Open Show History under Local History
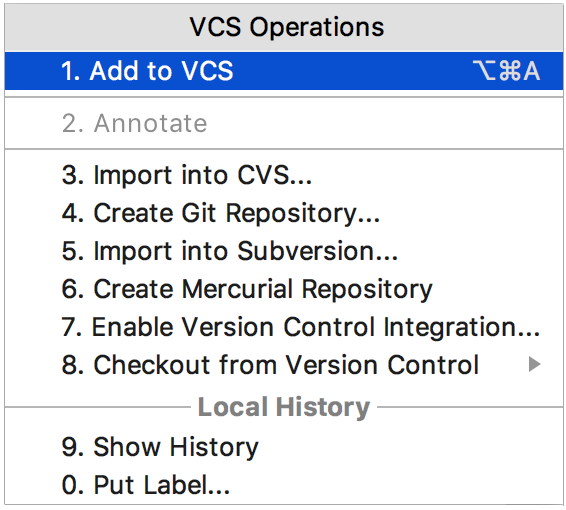The height and width of the screenshot is (510, 566). click(x=284, y=447)
